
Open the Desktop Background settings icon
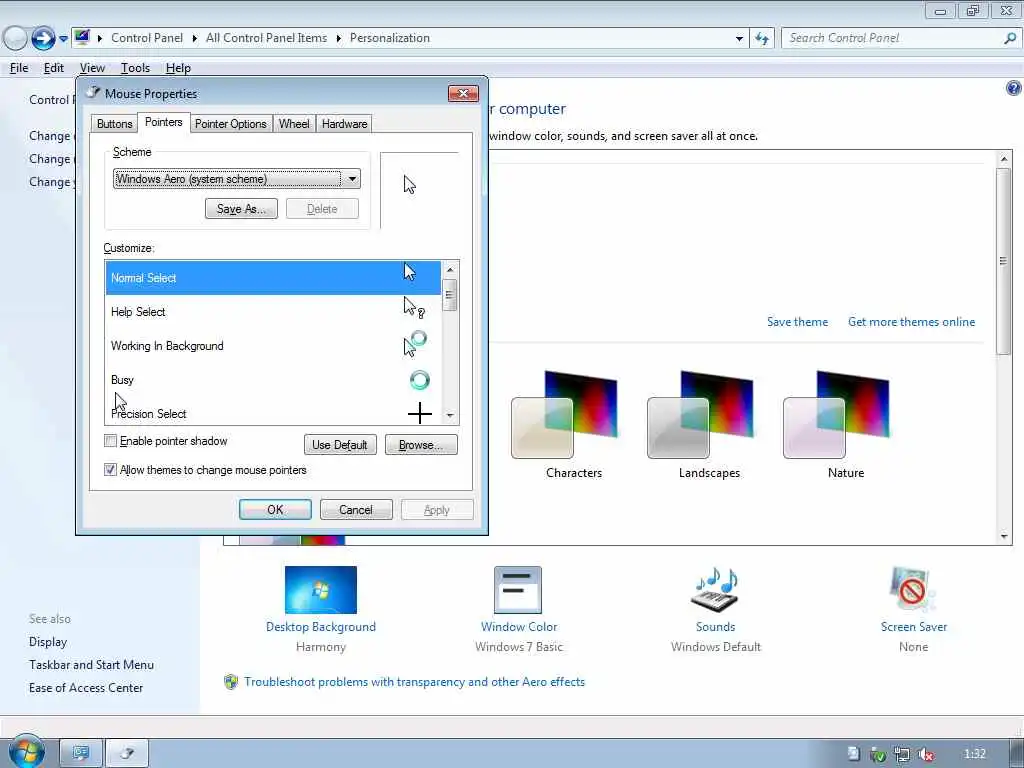tap(321, 590)
